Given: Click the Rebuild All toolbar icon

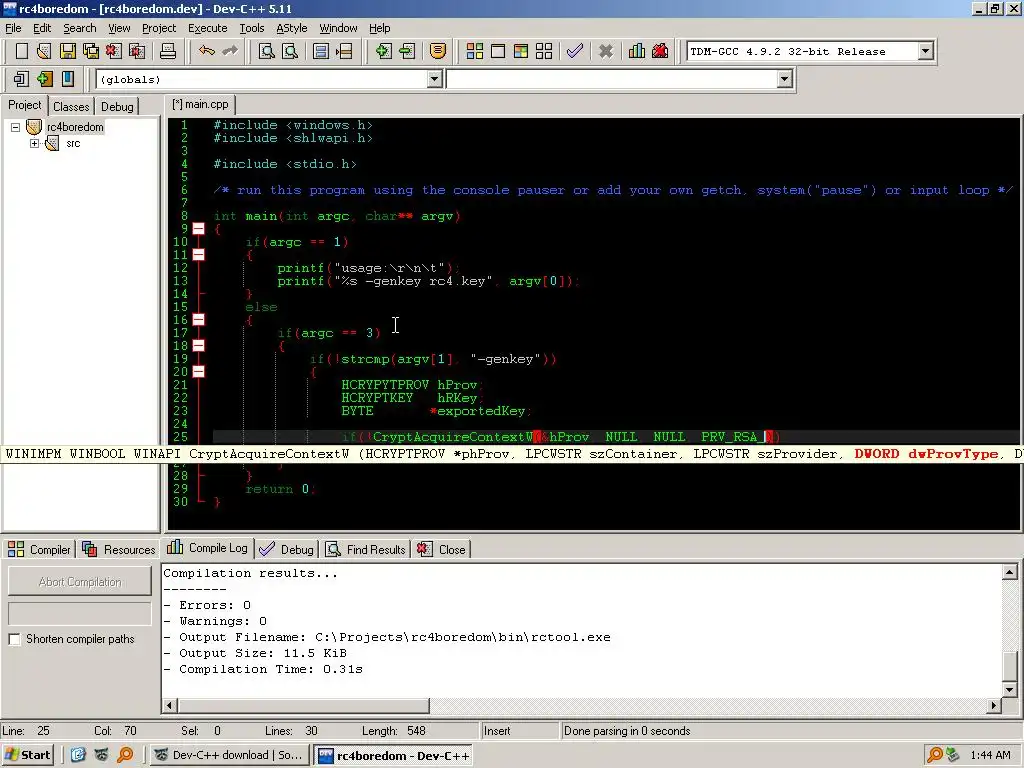Looking at the screenshot, I should tap(544, 51).
